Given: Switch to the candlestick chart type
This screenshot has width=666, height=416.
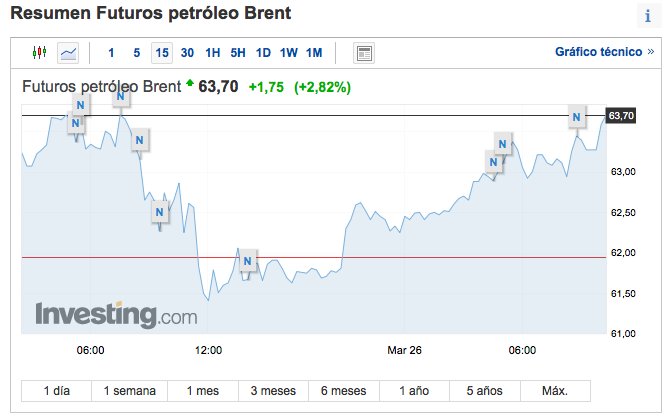Looking at the screenshot, I should pyautogui.click(x=40, y=52).
